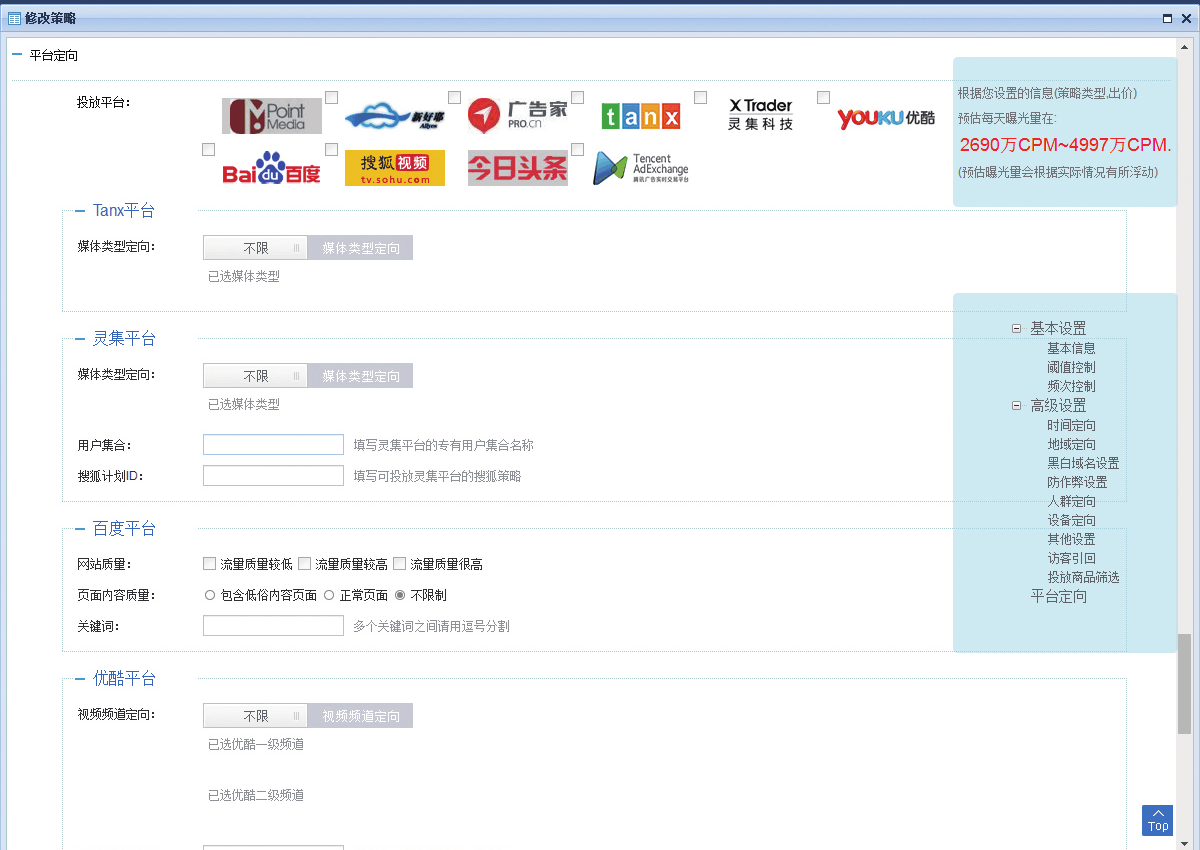Jump back up with the Top button
Image resolution: width=1200 pixels, height=850 pixels.
(x=1157, y=820)
